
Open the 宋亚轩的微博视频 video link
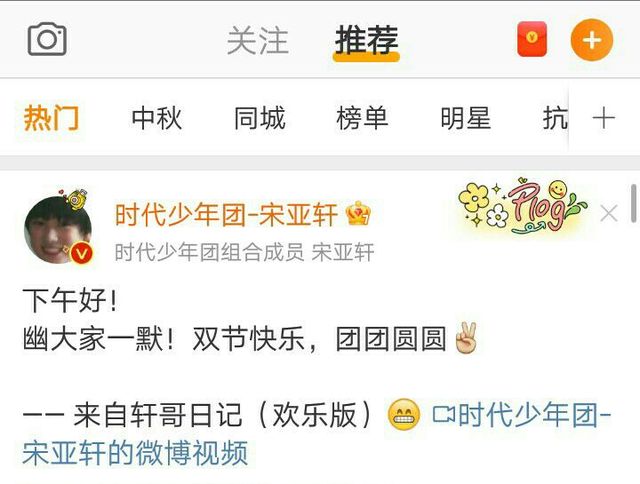[135, 453]
